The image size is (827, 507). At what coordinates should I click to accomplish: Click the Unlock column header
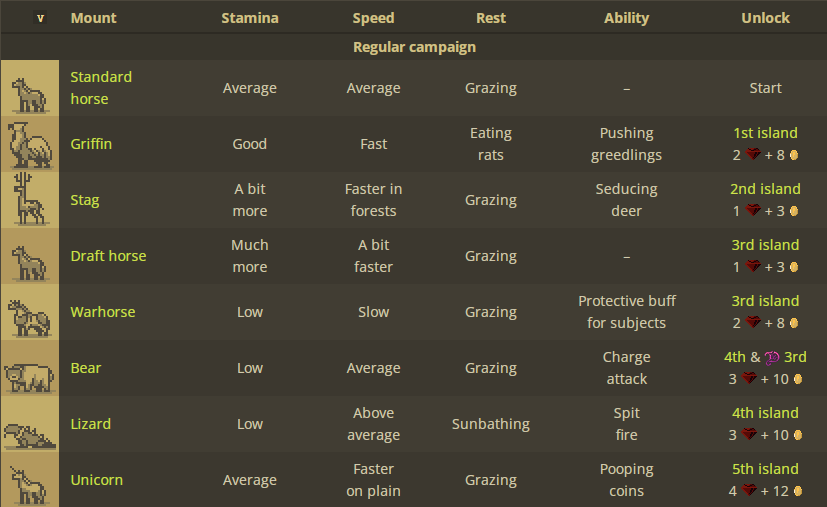coord(765,18)
